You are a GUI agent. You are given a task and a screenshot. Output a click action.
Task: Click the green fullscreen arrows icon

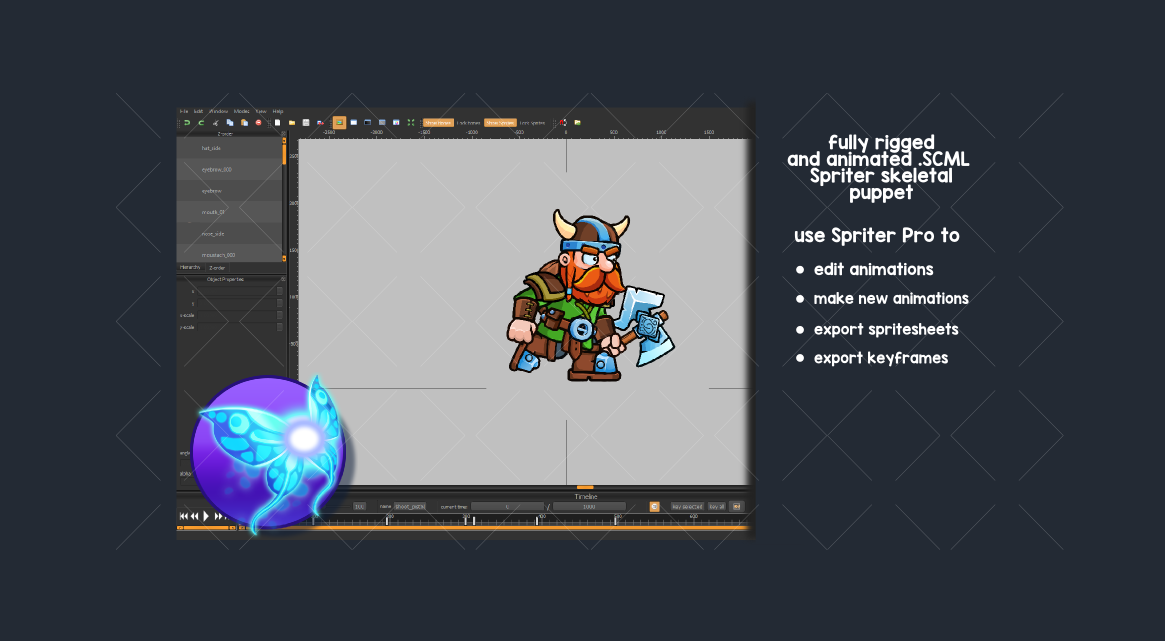click(x=410, y=123)
